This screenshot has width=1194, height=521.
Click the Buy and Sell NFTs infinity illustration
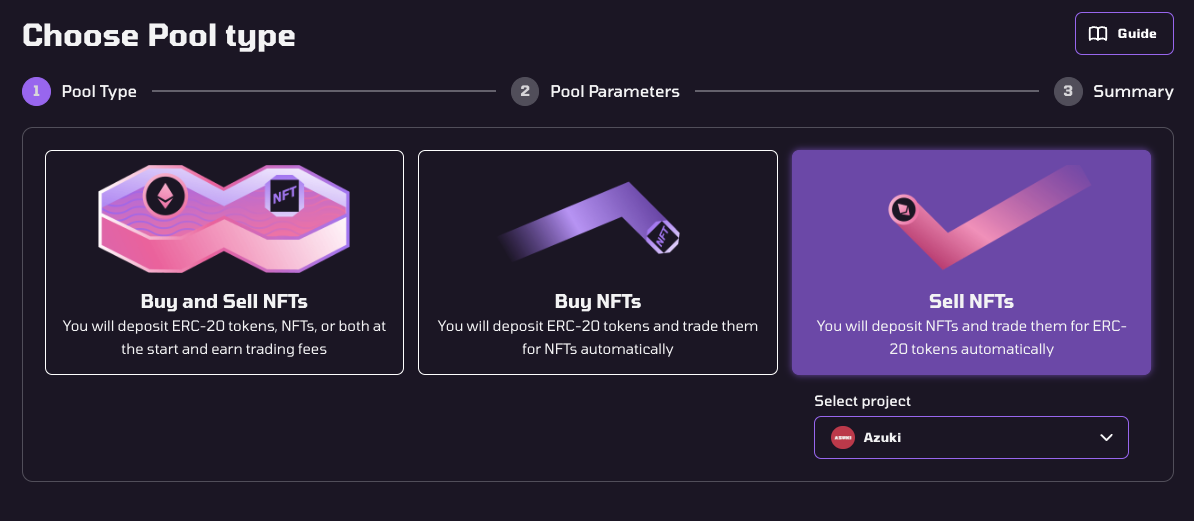(x=224, y=216)
